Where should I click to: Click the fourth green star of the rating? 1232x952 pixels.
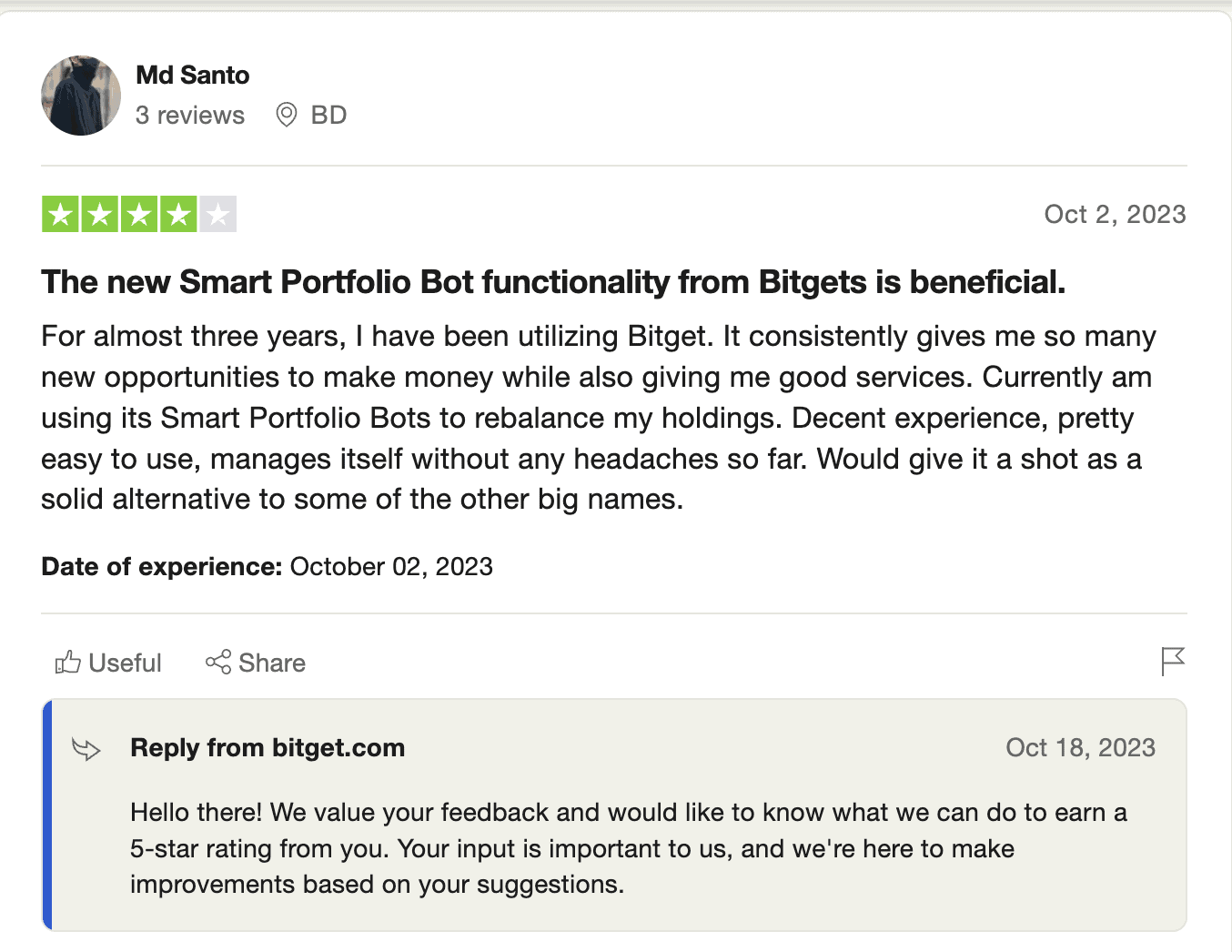179,215
